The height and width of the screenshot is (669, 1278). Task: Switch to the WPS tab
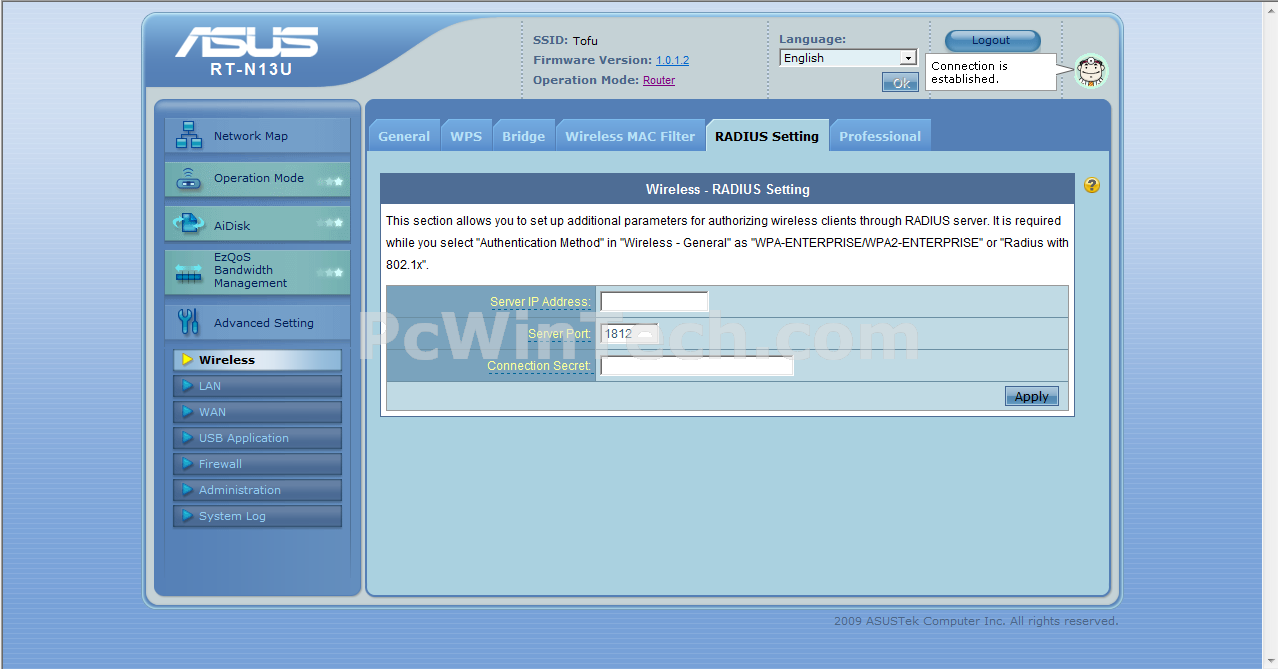466,136
